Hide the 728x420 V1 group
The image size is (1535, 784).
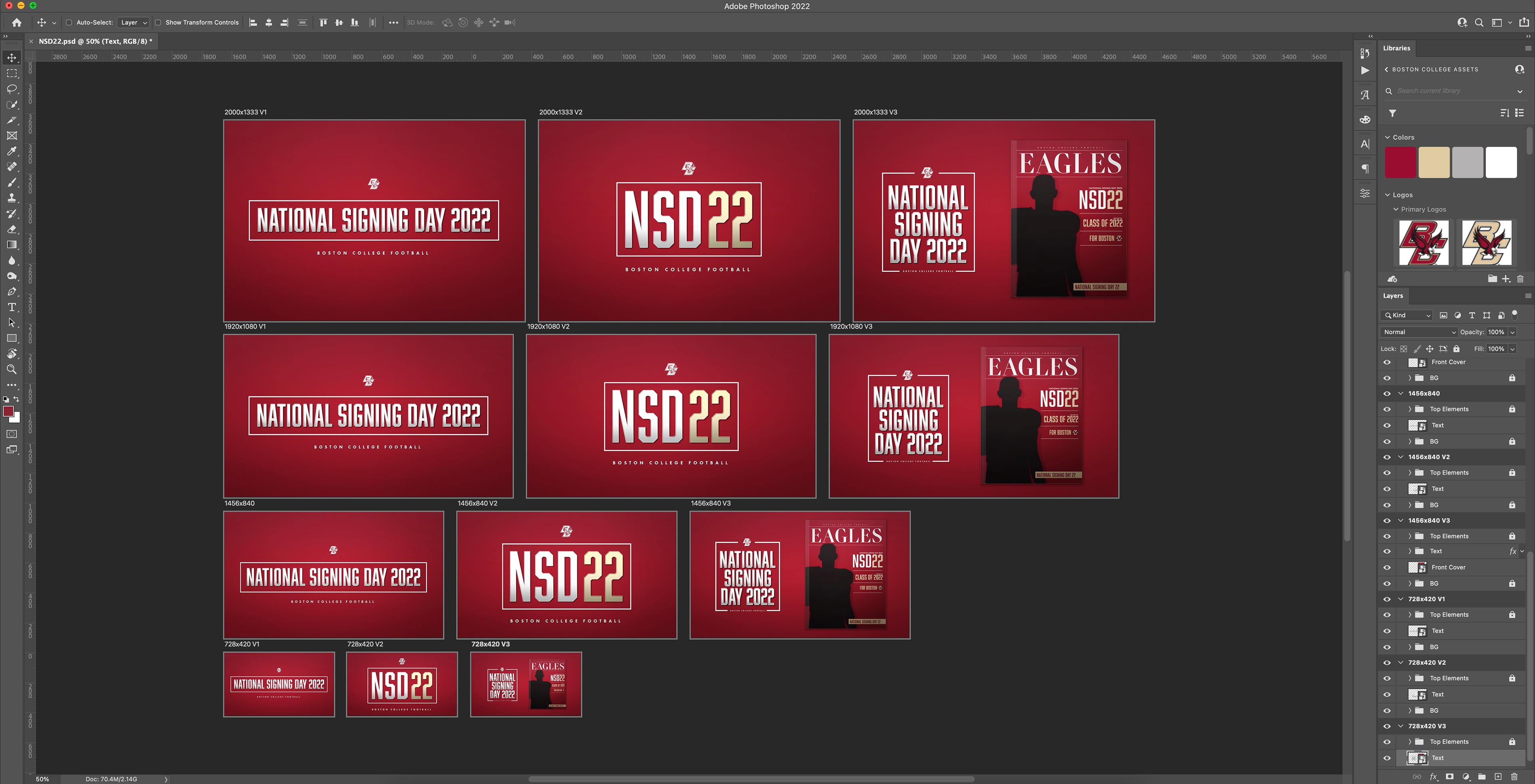tap(1387, 599)
